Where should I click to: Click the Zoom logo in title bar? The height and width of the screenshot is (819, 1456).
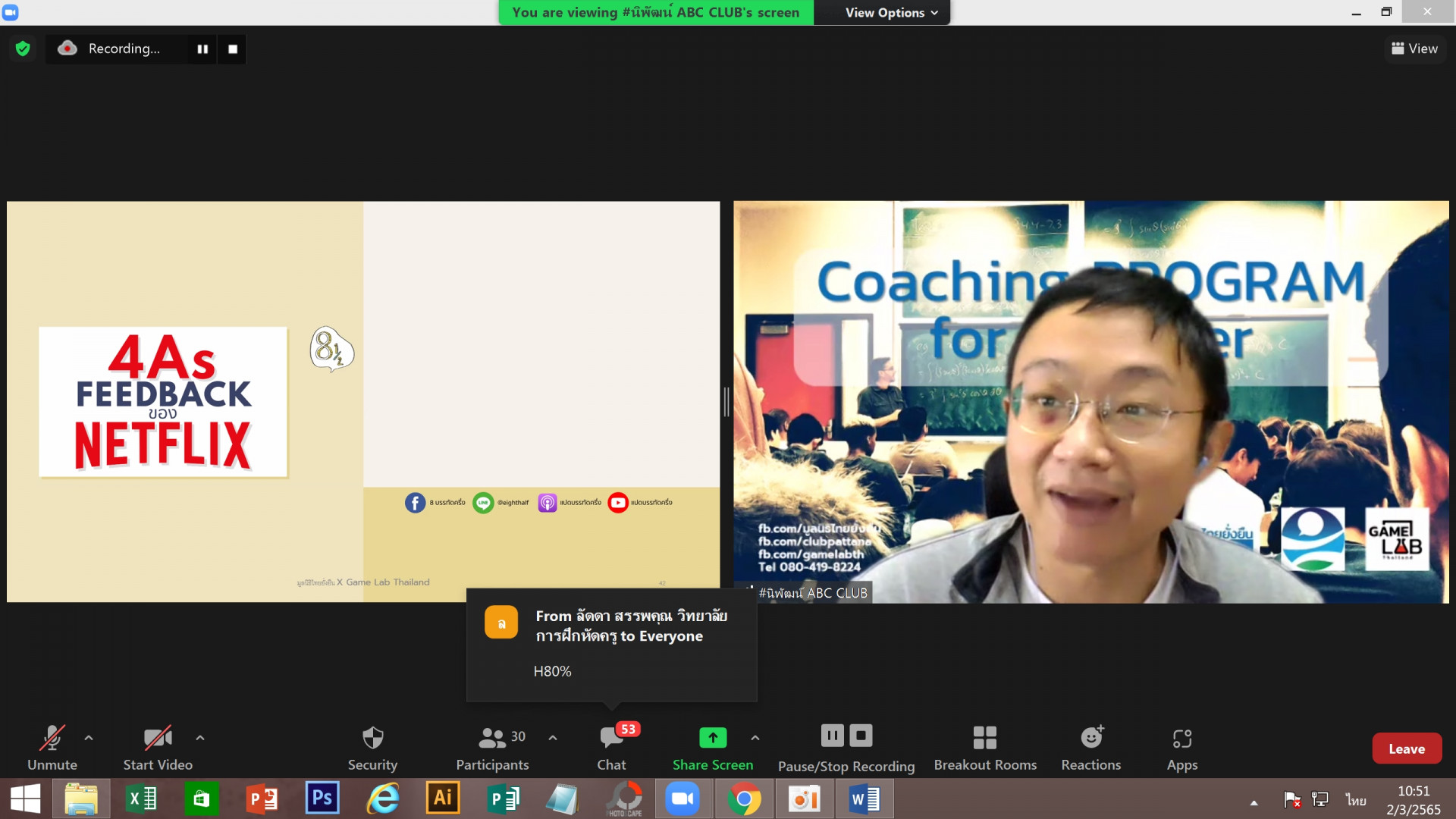tap(11, 12)
